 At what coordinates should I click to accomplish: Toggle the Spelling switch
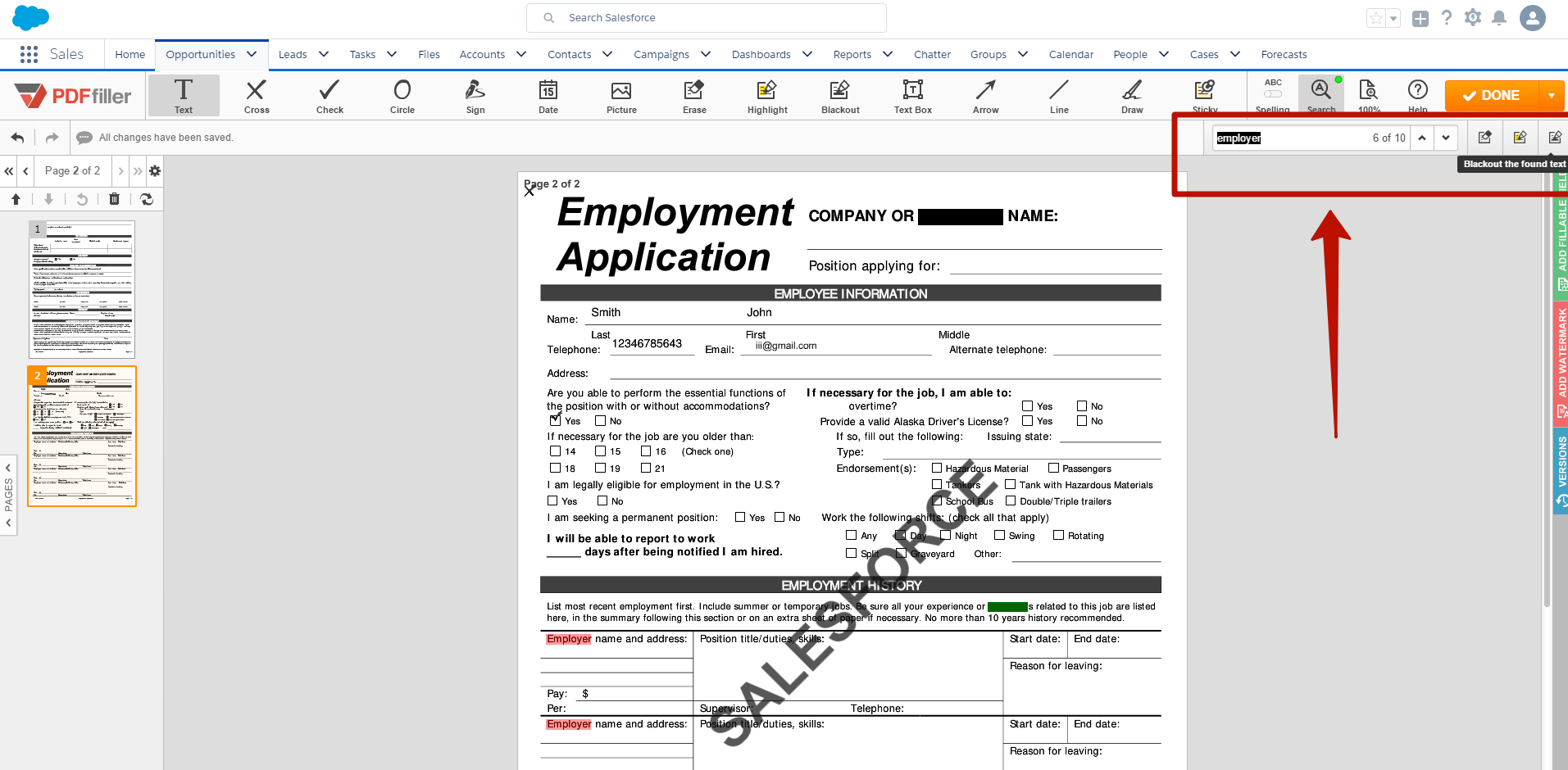pos(1273,94)
